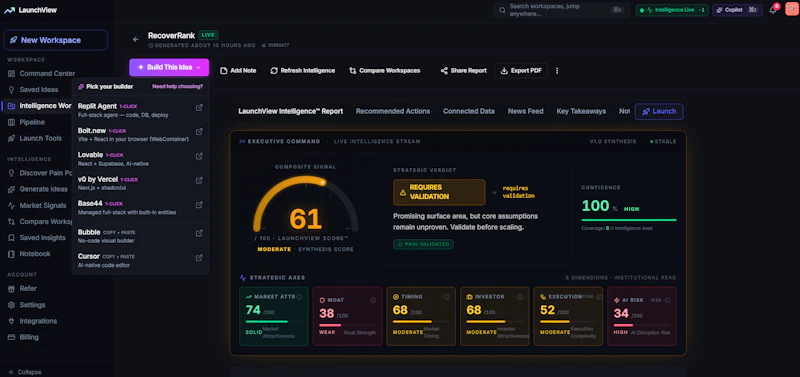Screen dimensions: 800x377
Task: Click the Saved Ideas lightbulb icon
Action: point(11,90)
